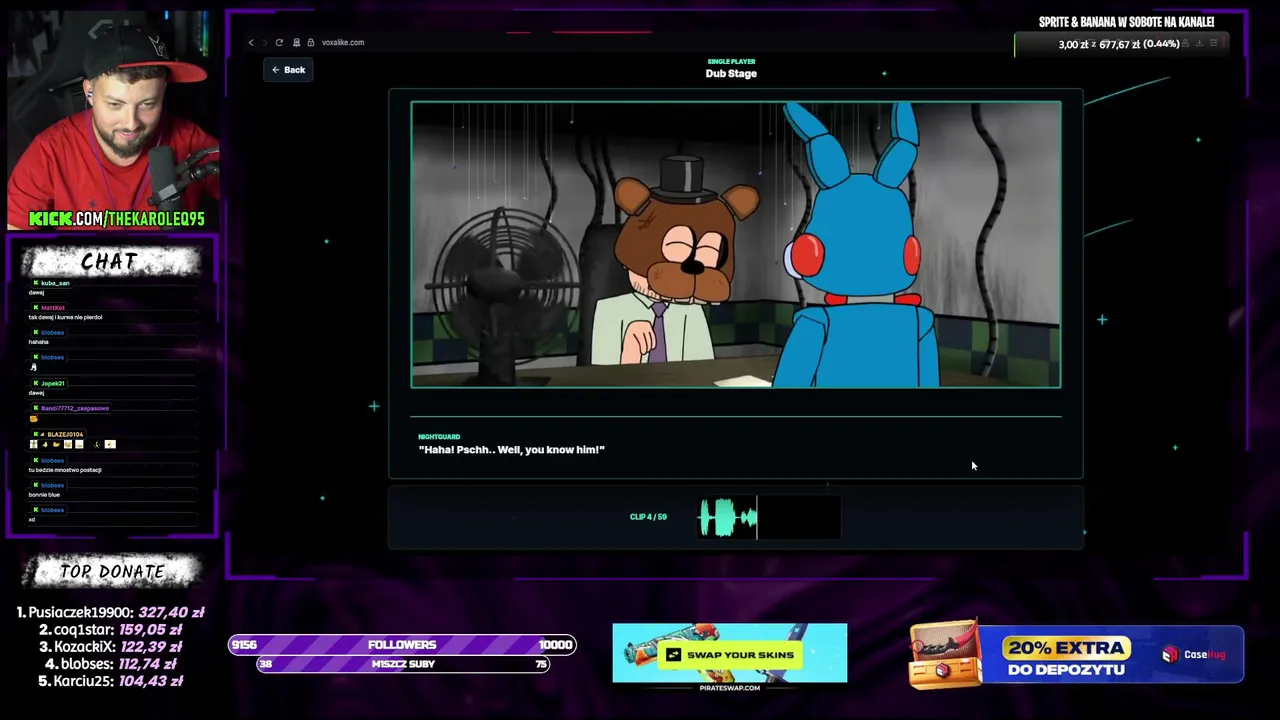This screenshot has height=720, width=1280.
Task: Click donor Karciu25 entry
Action: [x=110, y=681]
